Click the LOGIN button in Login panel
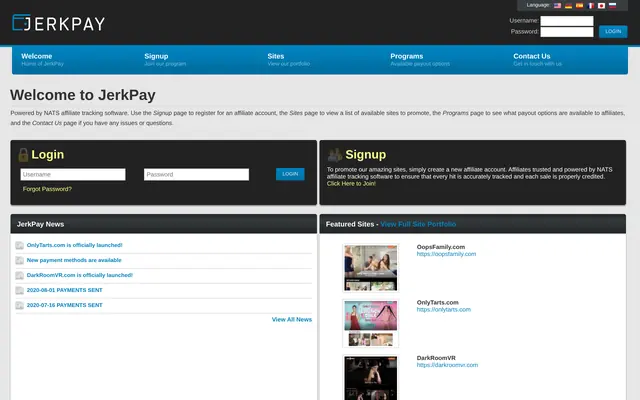 point(290,174)
